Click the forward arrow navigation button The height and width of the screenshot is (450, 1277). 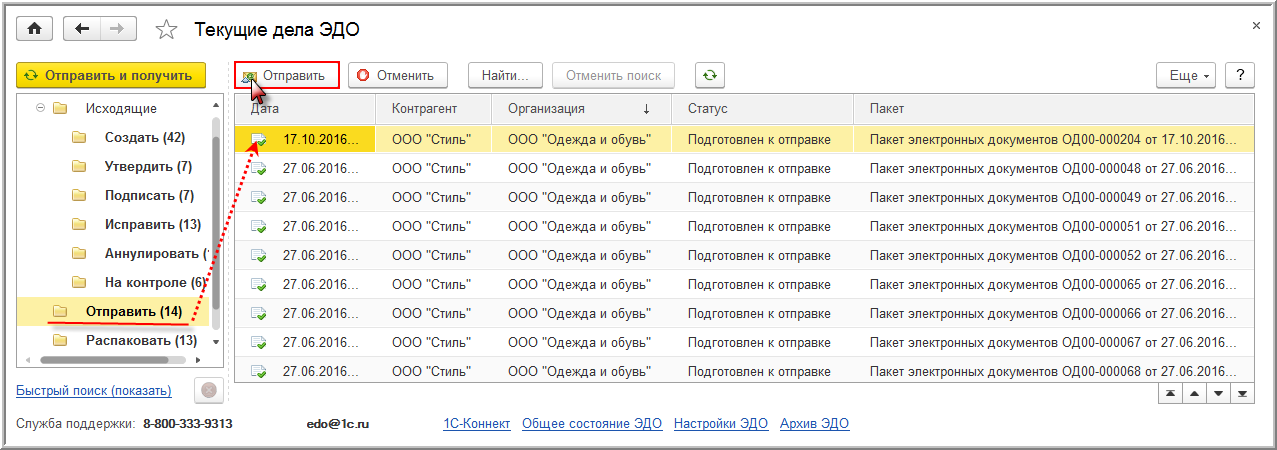117,29
